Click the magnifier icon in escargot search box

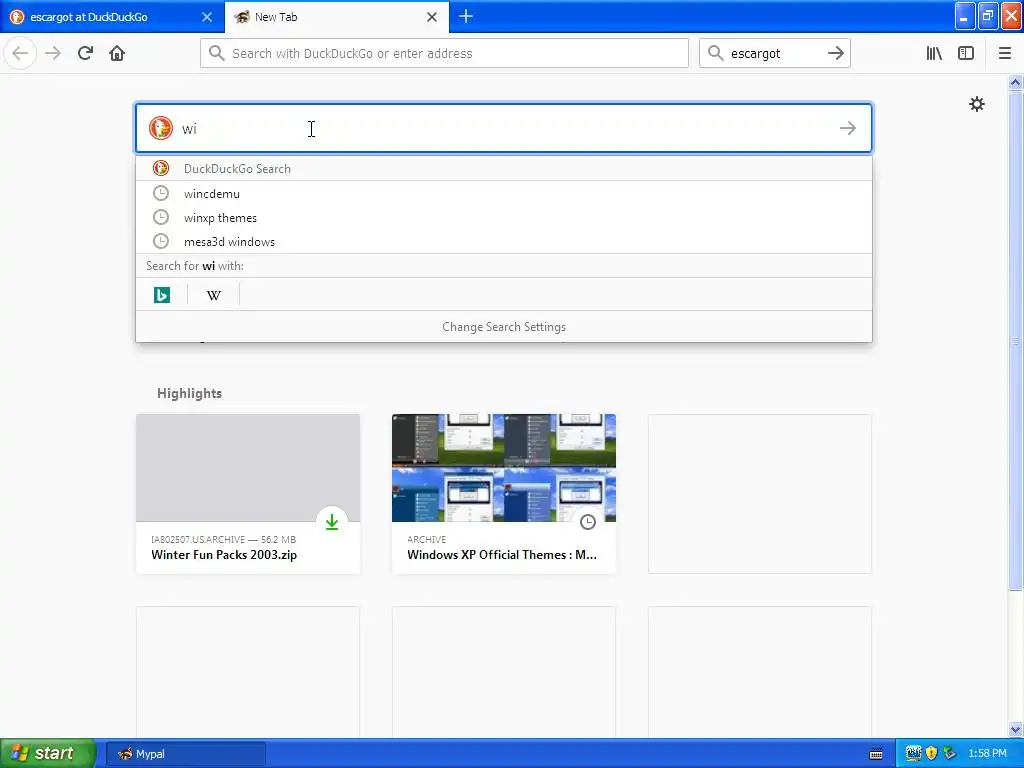point(716,53)
